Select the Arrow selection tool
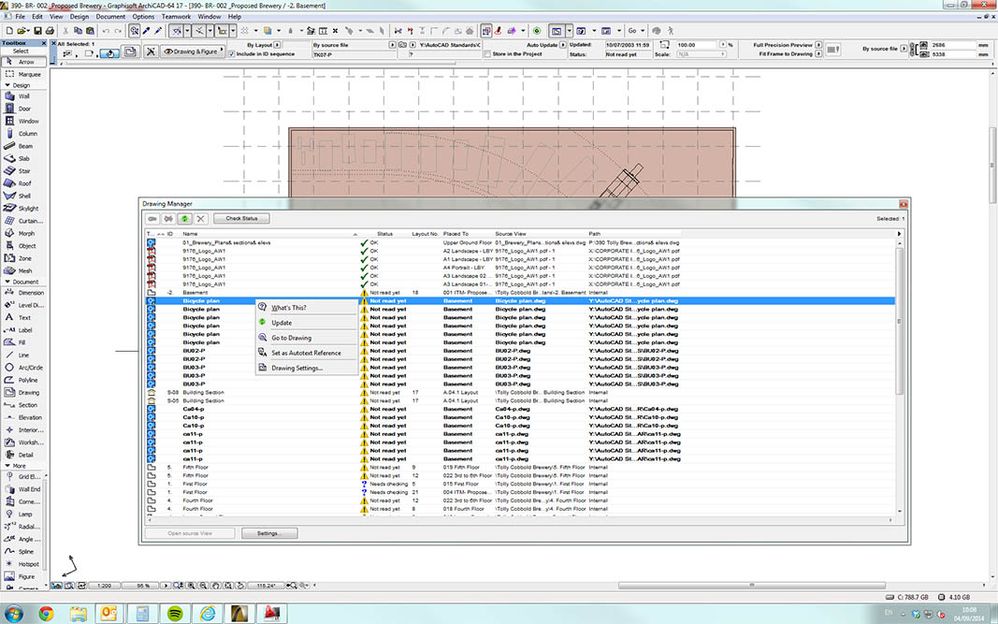 tap(22, 62)
